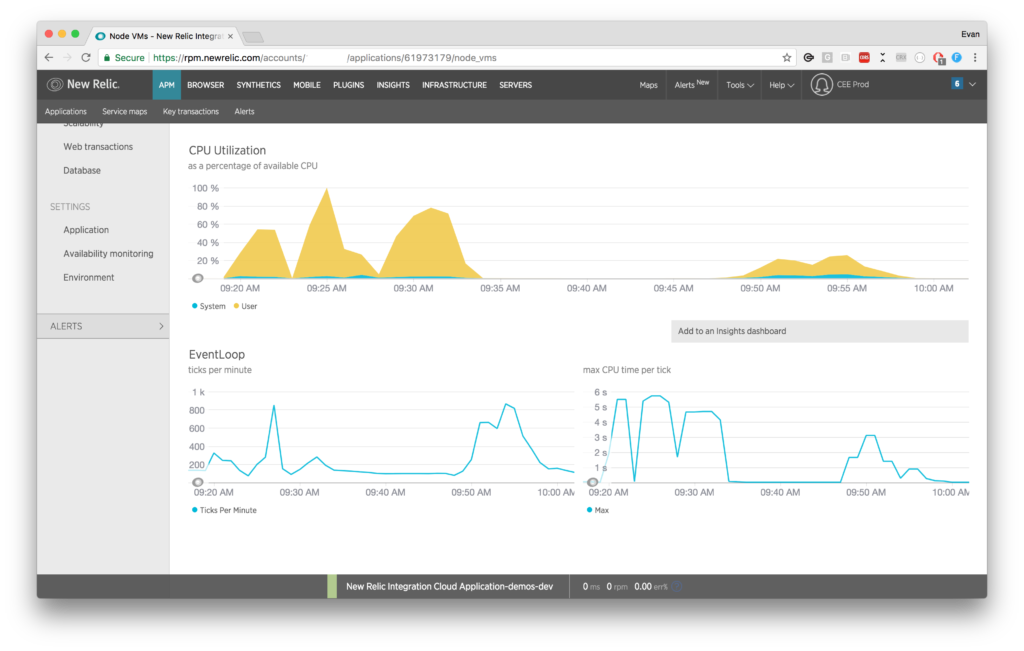This screenshot has height=651, width=1024.
Task: Toggle the Ticks Per Minute legend item
Action: click(x=227, y=510)
